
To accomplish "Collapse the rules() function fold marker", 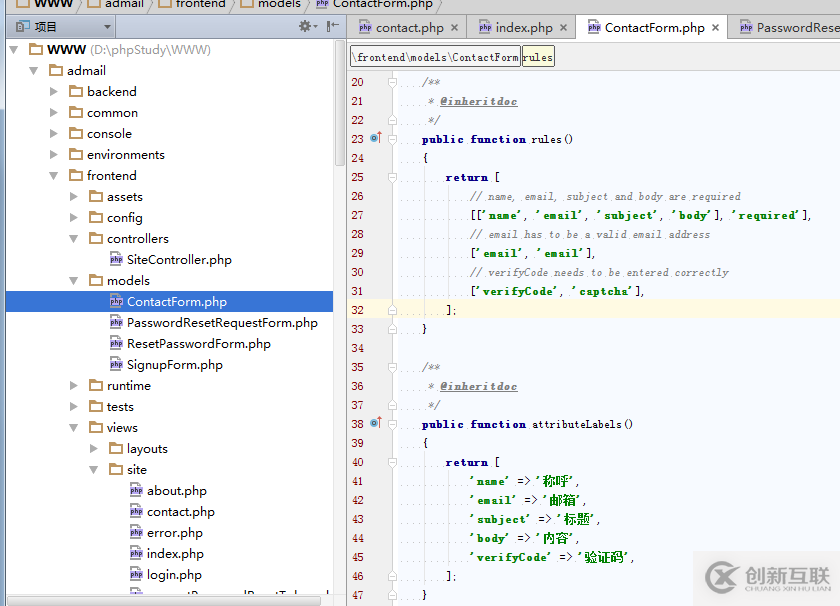I will (x=393, y=139).
